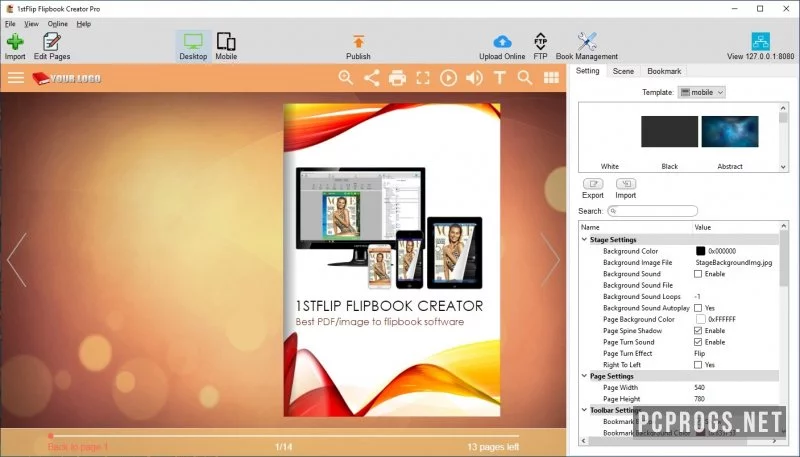Disable Page Spine Shadow checkbox
This screenshot has height=457, width=800.
click(698, 331)
